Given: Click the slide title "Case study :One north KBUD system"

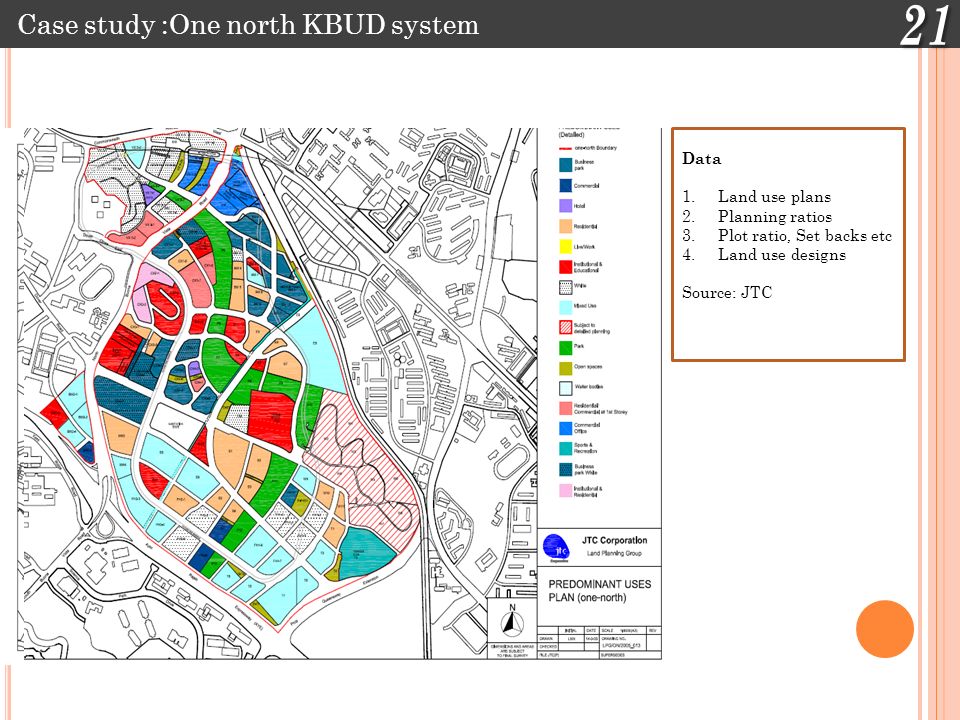Looking at the screenshot, I should click(x=248, y=24).
